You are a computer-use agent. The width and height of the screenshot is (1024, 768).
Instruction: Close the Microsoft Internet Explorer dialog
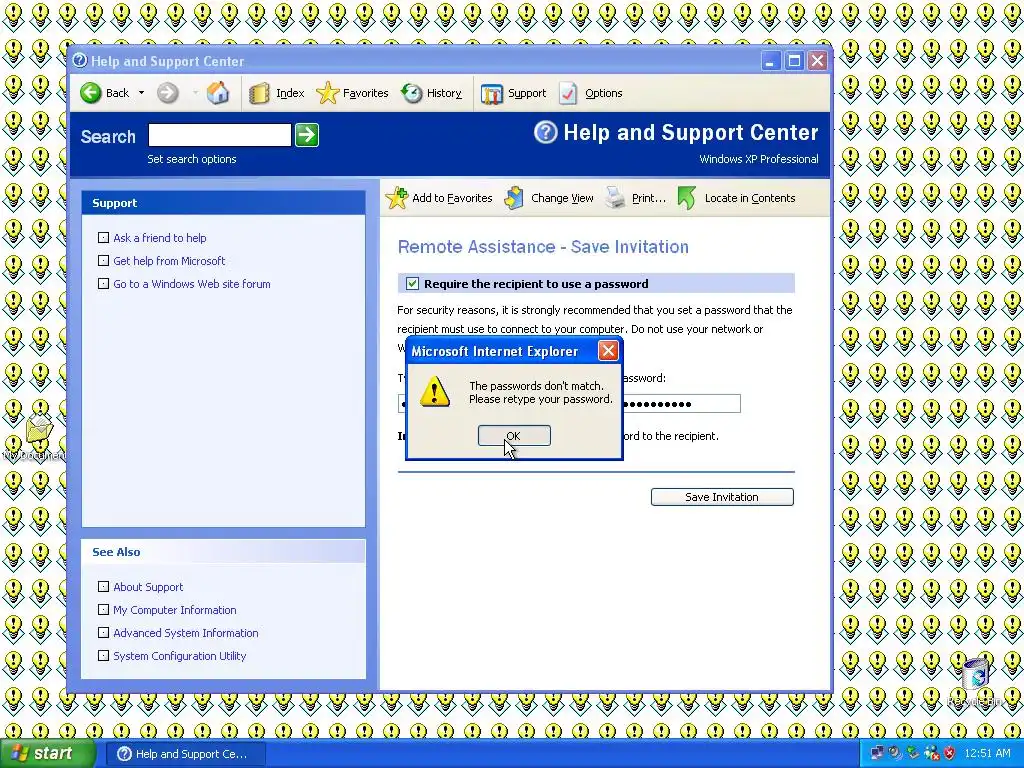pyautogui.click(x=608, y=351)
